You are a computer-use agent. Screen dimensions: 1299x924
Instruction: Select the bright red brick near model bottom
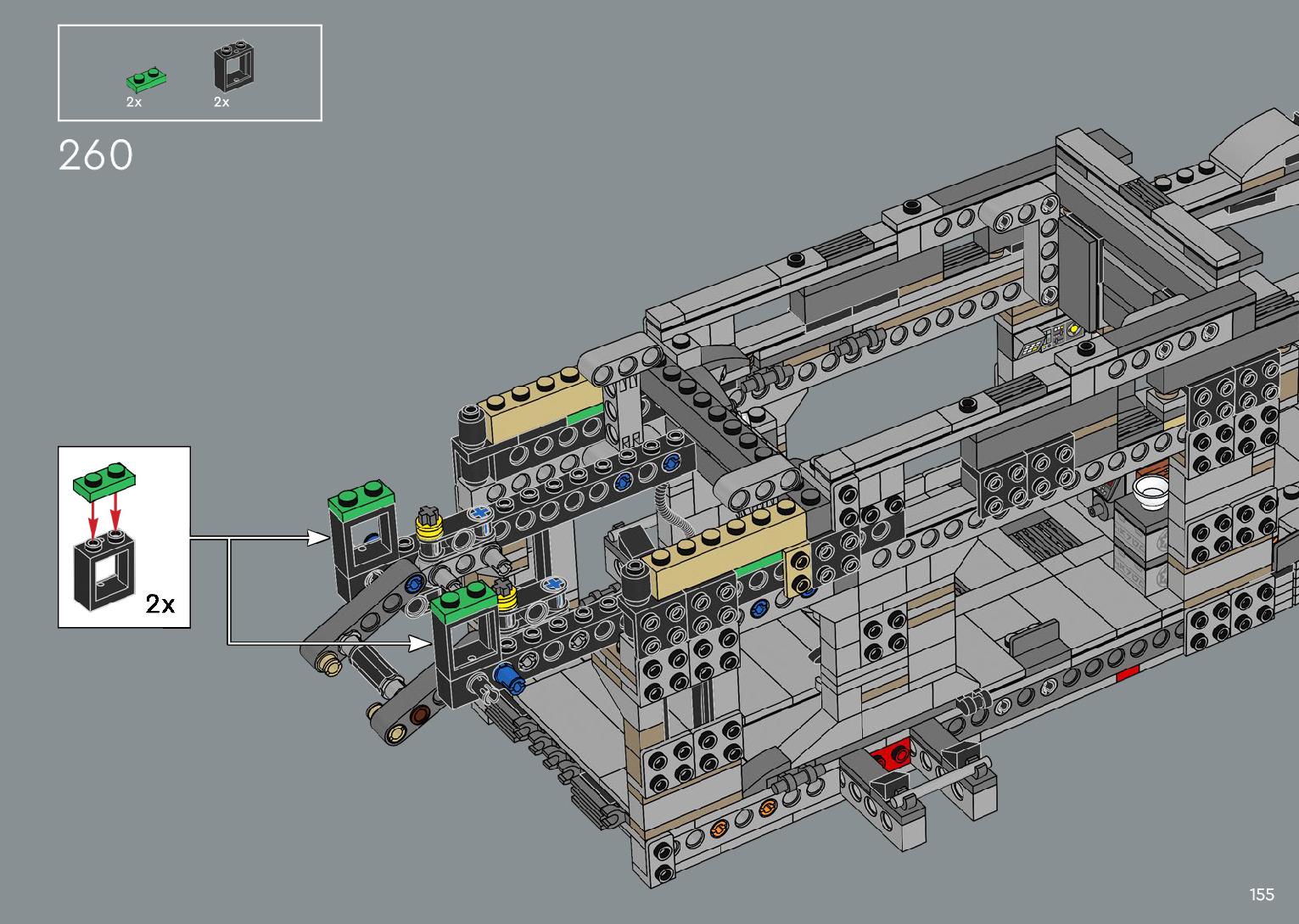pyautogui.click(x=890, y=754)
